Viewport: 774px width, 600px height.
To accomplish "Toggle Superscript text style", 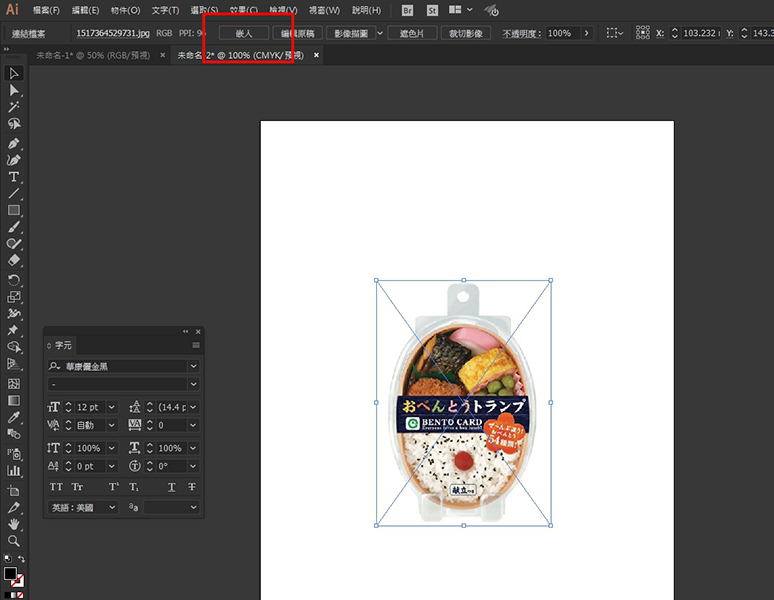I will coord(114,487).
